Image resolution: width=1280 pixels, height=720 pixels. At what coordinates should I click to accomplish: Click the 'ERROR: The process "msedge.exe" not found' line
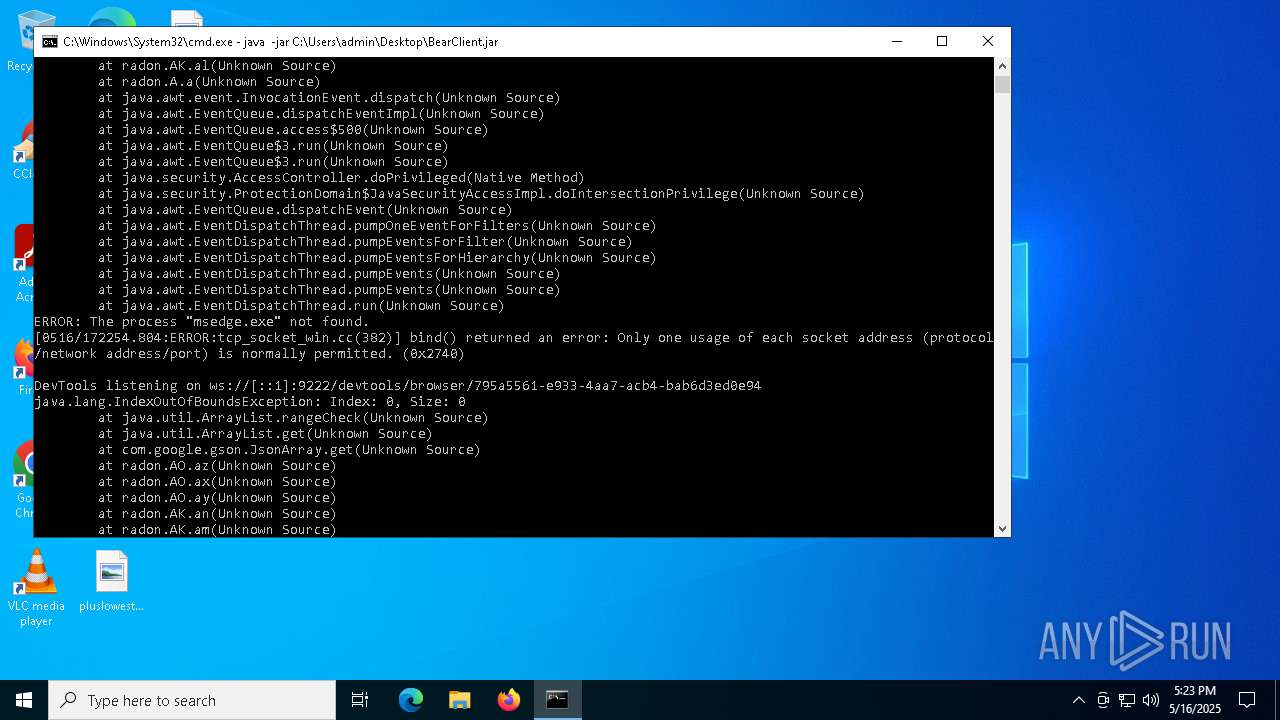pyautogui.click(x=202, y=321)
